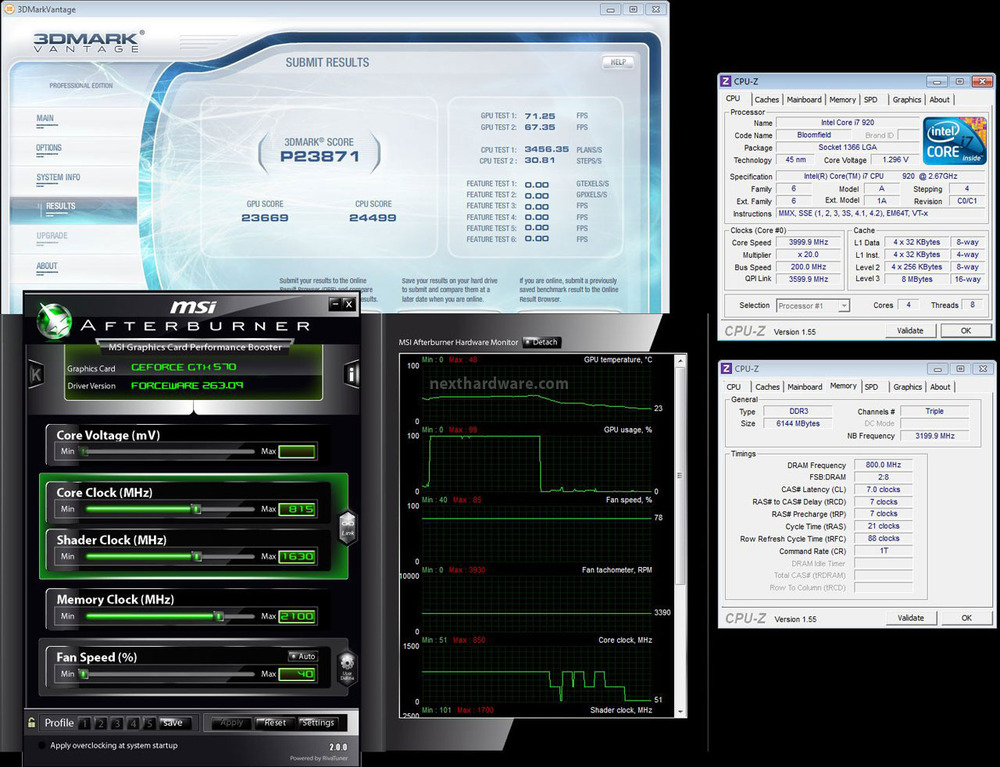This screenshot has height=767, width=1000.
Task: Switch to About tab in lower CPU-Z window
Action: pos(939,387)
